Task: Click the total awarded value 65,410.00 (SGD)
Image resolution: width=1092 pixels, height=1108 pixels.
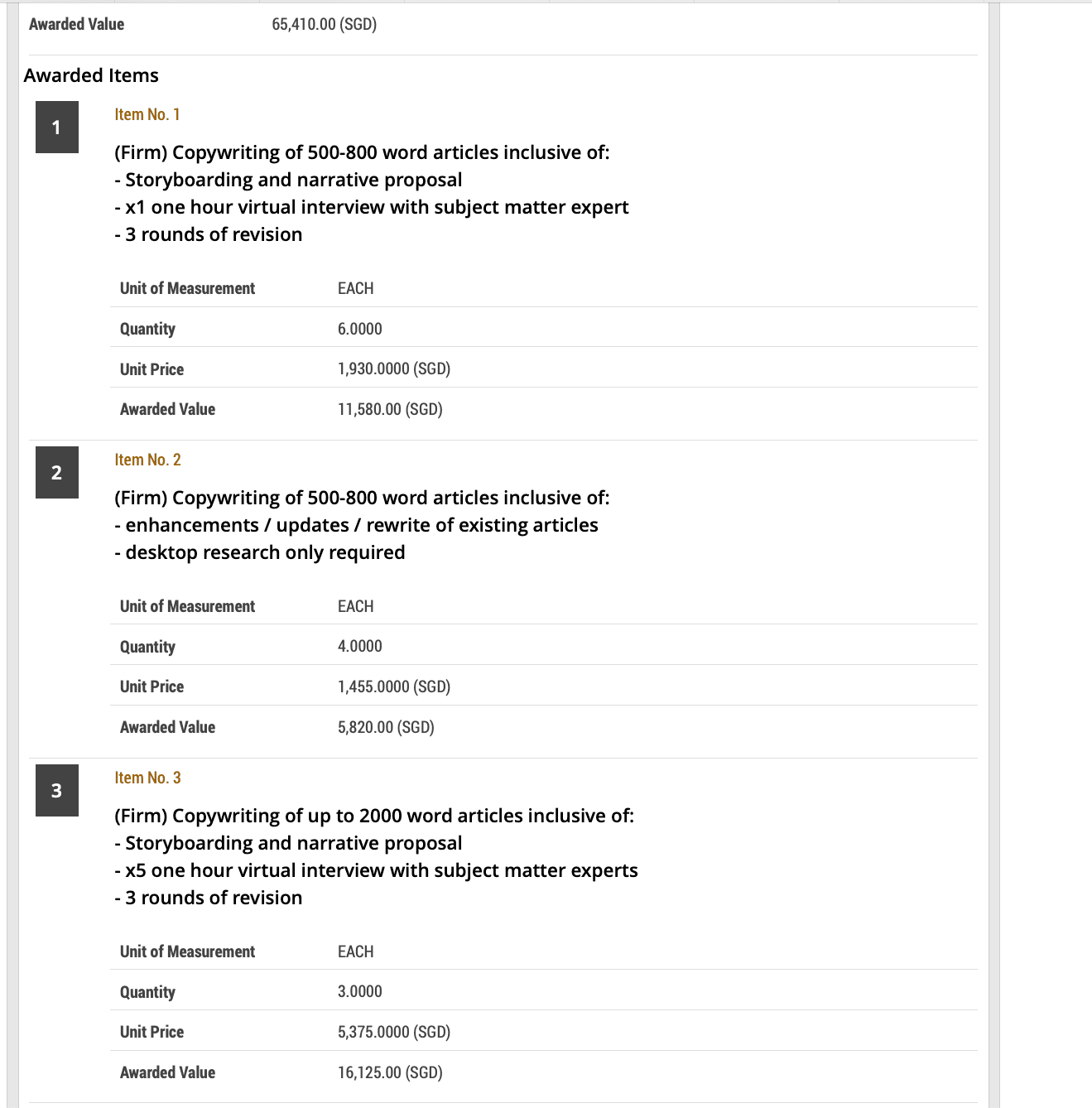Action: click(x=324, y=24)
